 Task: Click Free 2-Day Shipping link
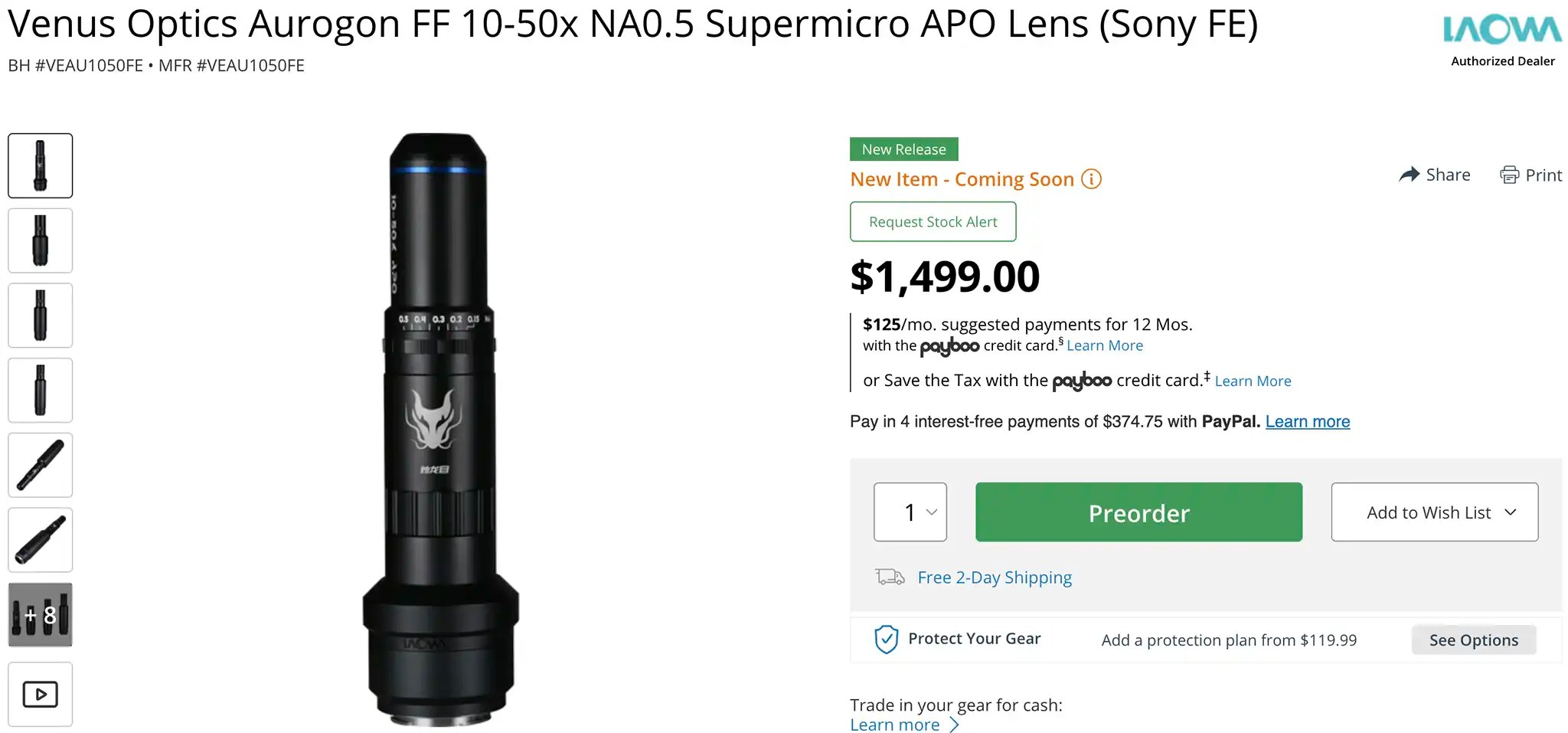pyautogui.click(x=994, y=577)
